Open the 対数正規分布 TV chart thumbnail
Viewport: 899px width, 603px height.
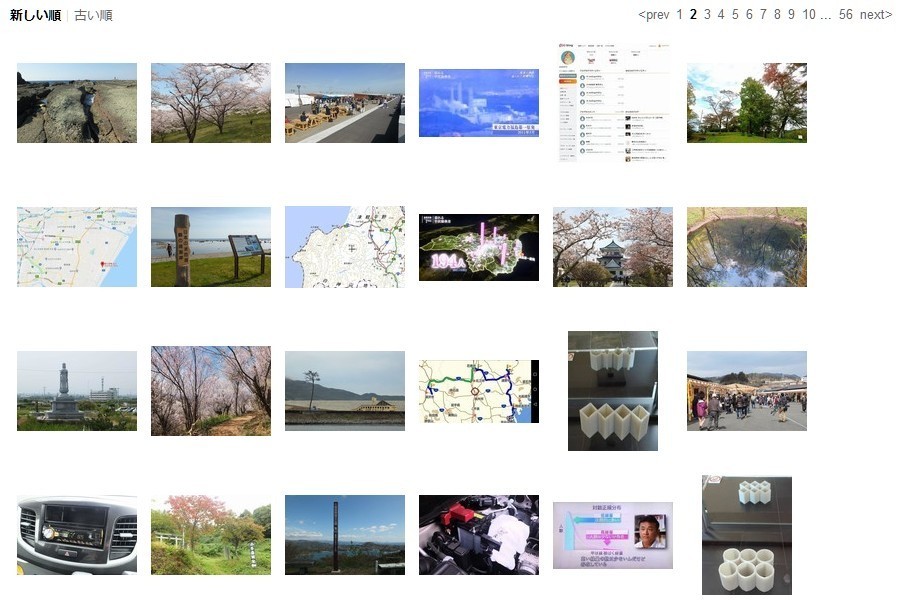pos(613,535)
